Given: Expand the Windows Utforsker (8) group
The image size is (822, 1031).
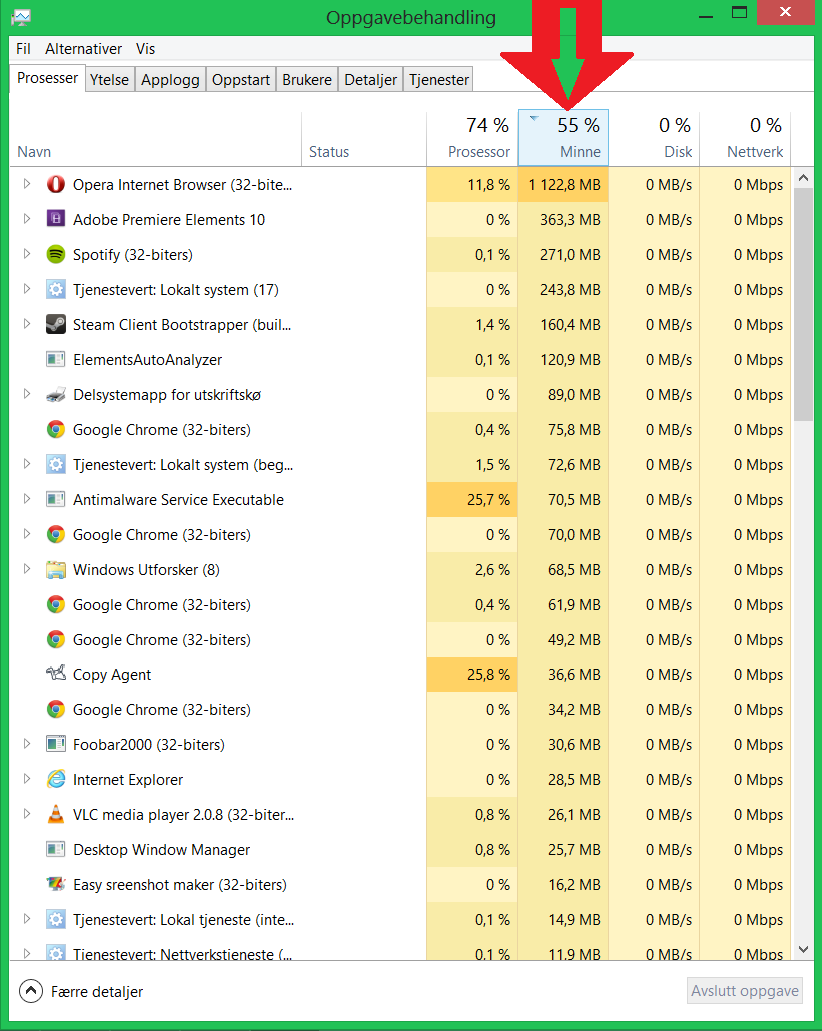Looking at the screenshot, I should point(27,569).
